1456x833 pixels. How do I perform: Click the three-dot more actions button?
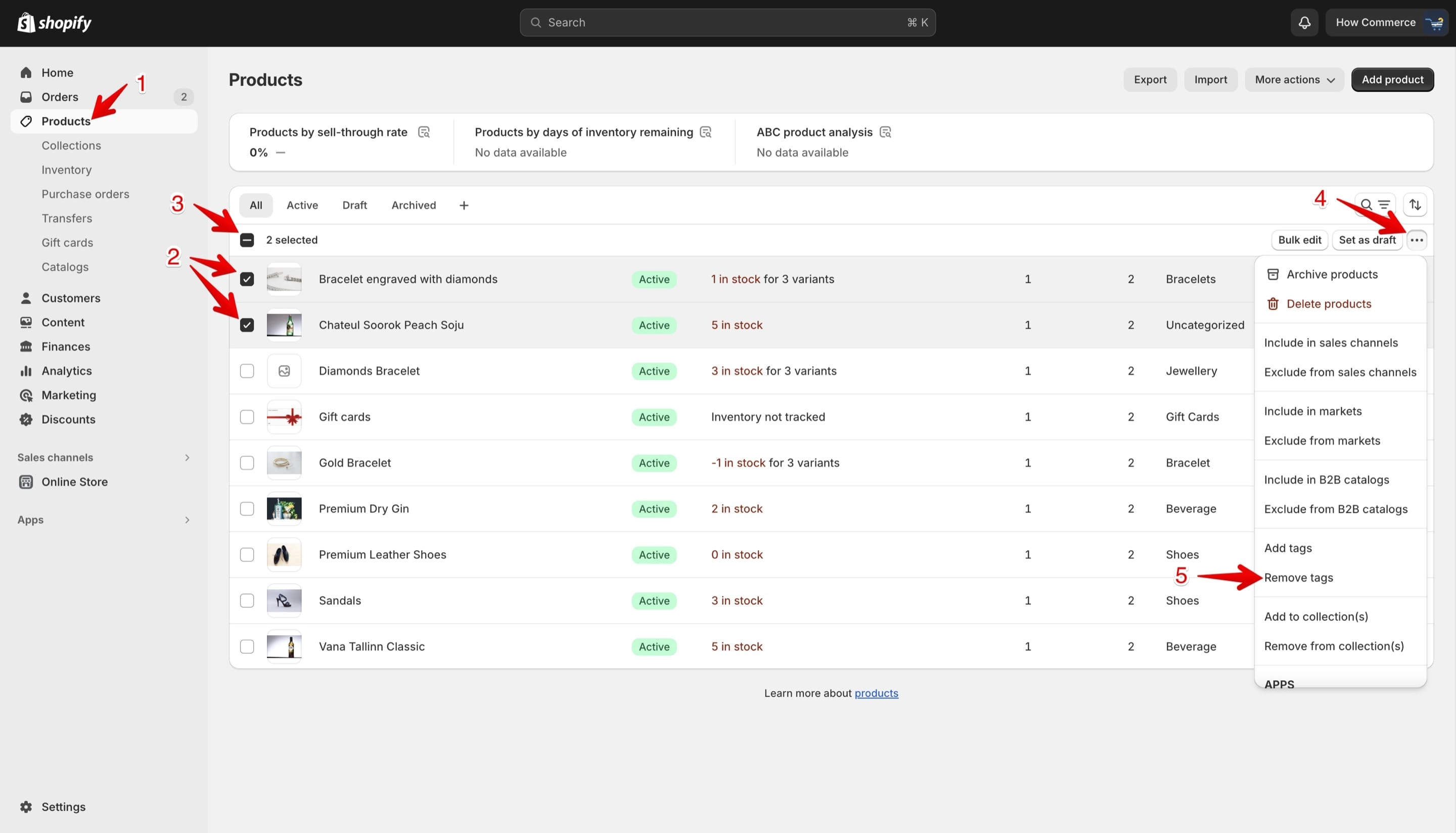[x=1417, y=240]
